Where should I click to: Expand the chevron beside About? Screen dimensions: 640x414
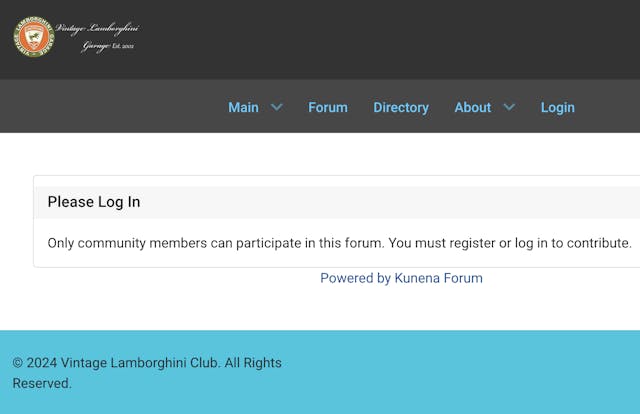point(509,107)
